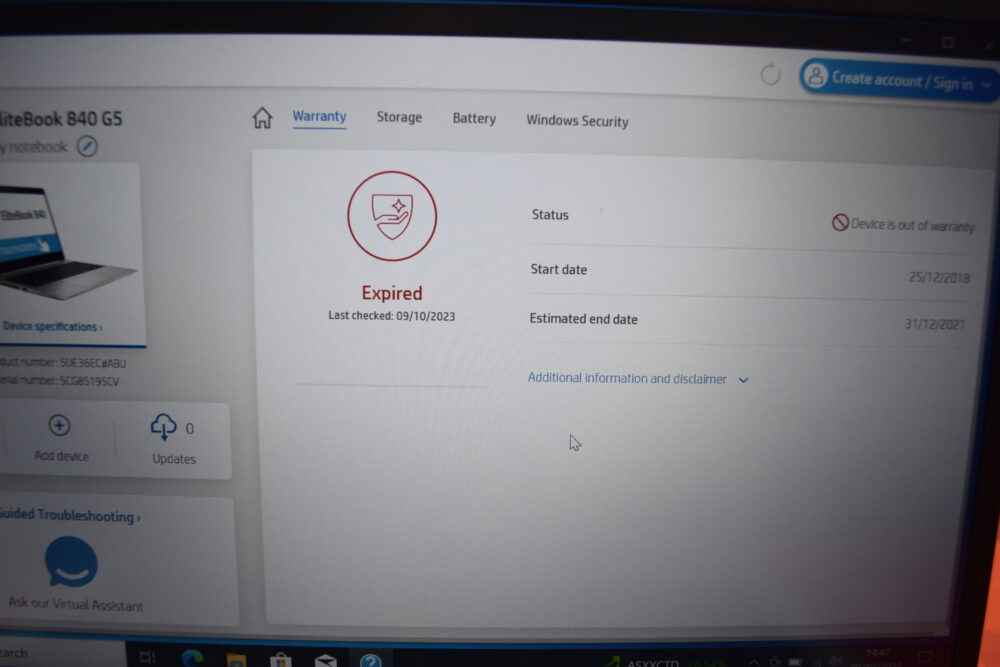Click HP Support Assistant taskbar icon
The image size is (1000, 667).
[x=371, y=660]
